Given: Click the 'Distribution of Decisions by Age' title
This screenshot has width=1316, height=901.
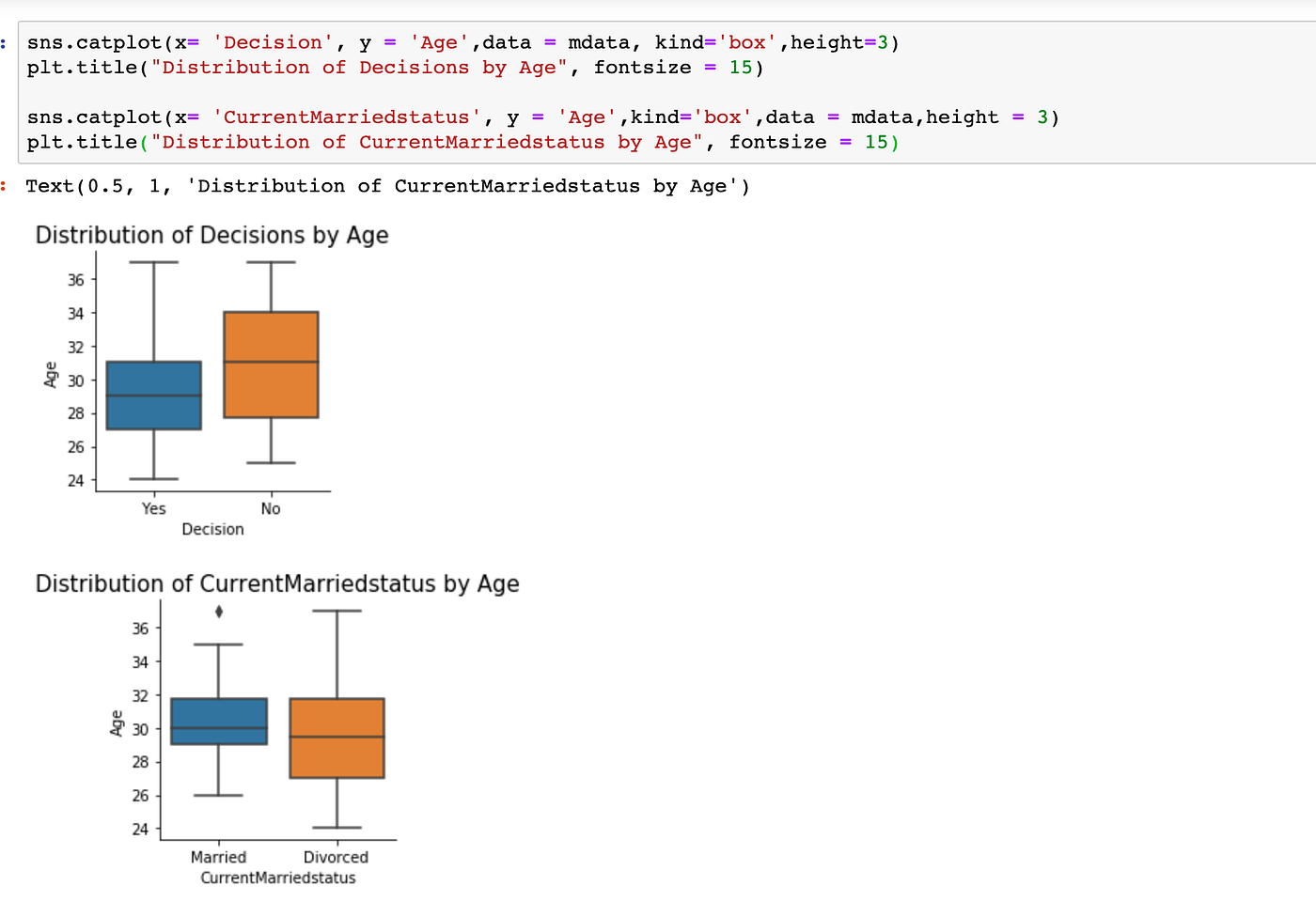Looking at the screenshot, I should (211, 235).
